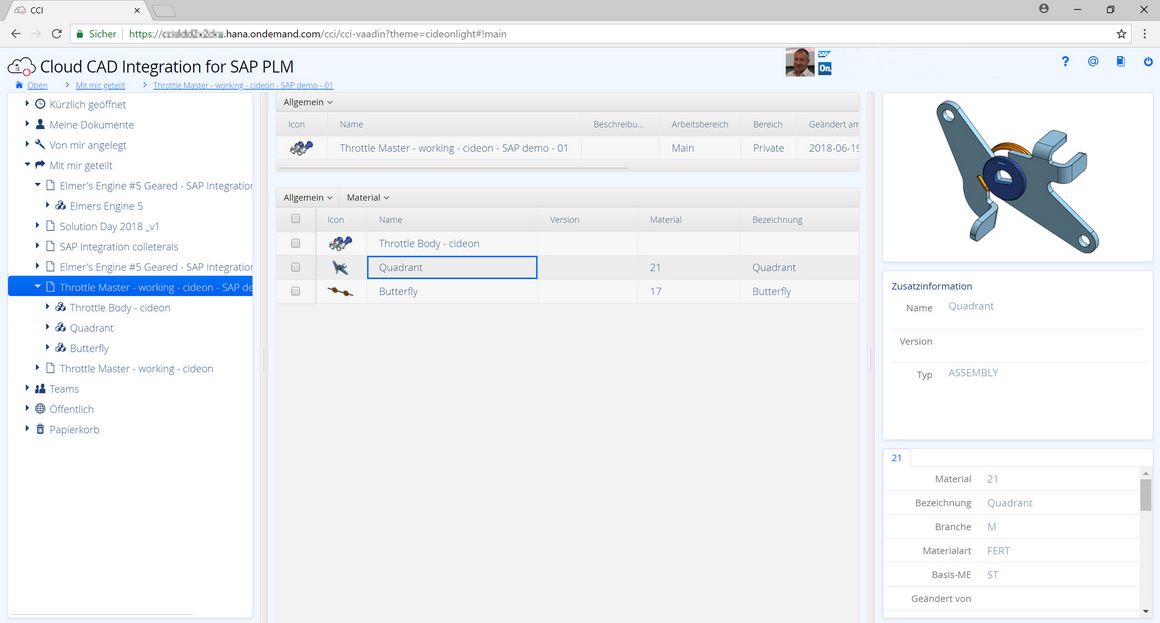1160x623 pixels.
Task: Click the Teams people icon
Action: coord(40,388)
